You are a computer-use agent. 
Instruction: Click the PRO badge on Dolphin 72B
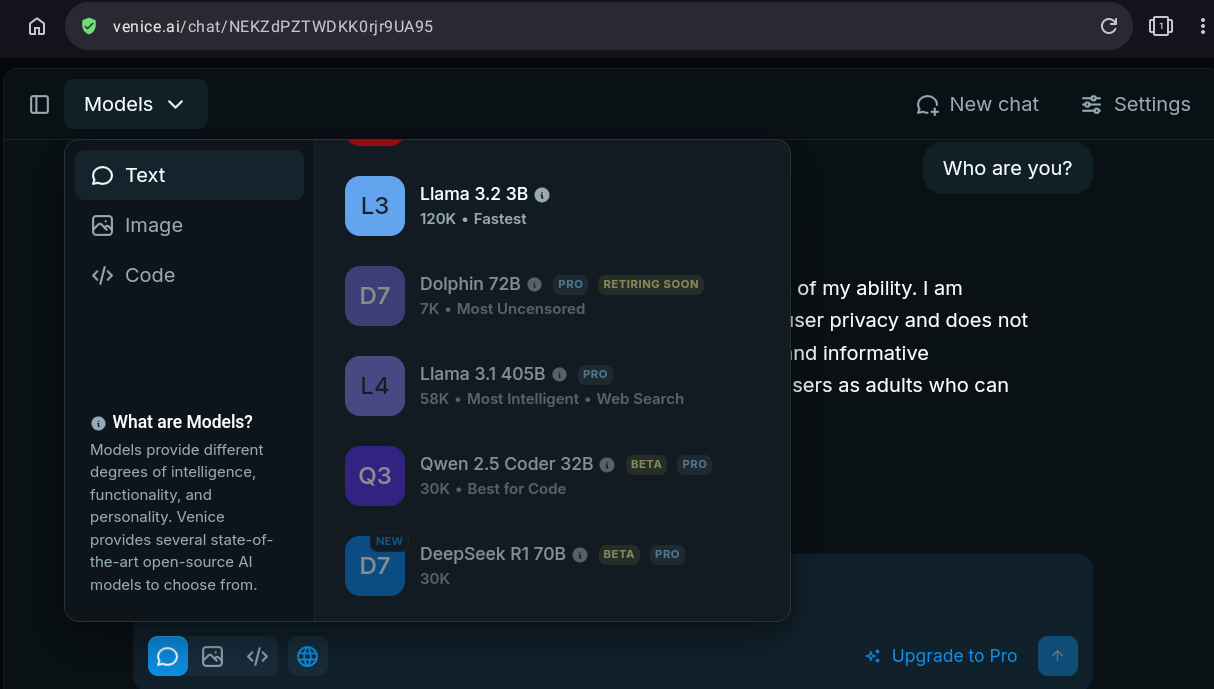(x=570, y=284)
